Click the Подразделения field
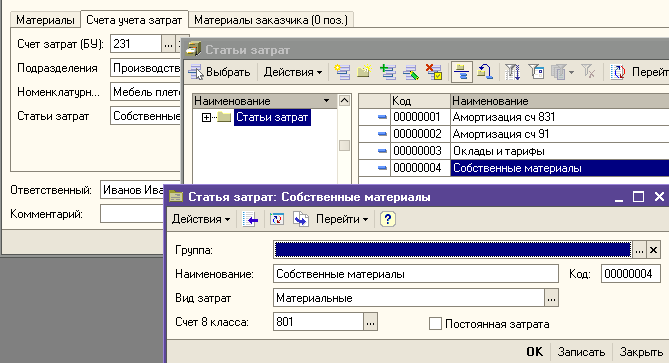Screen dimensions: 669x363 (x=146, y=68)
